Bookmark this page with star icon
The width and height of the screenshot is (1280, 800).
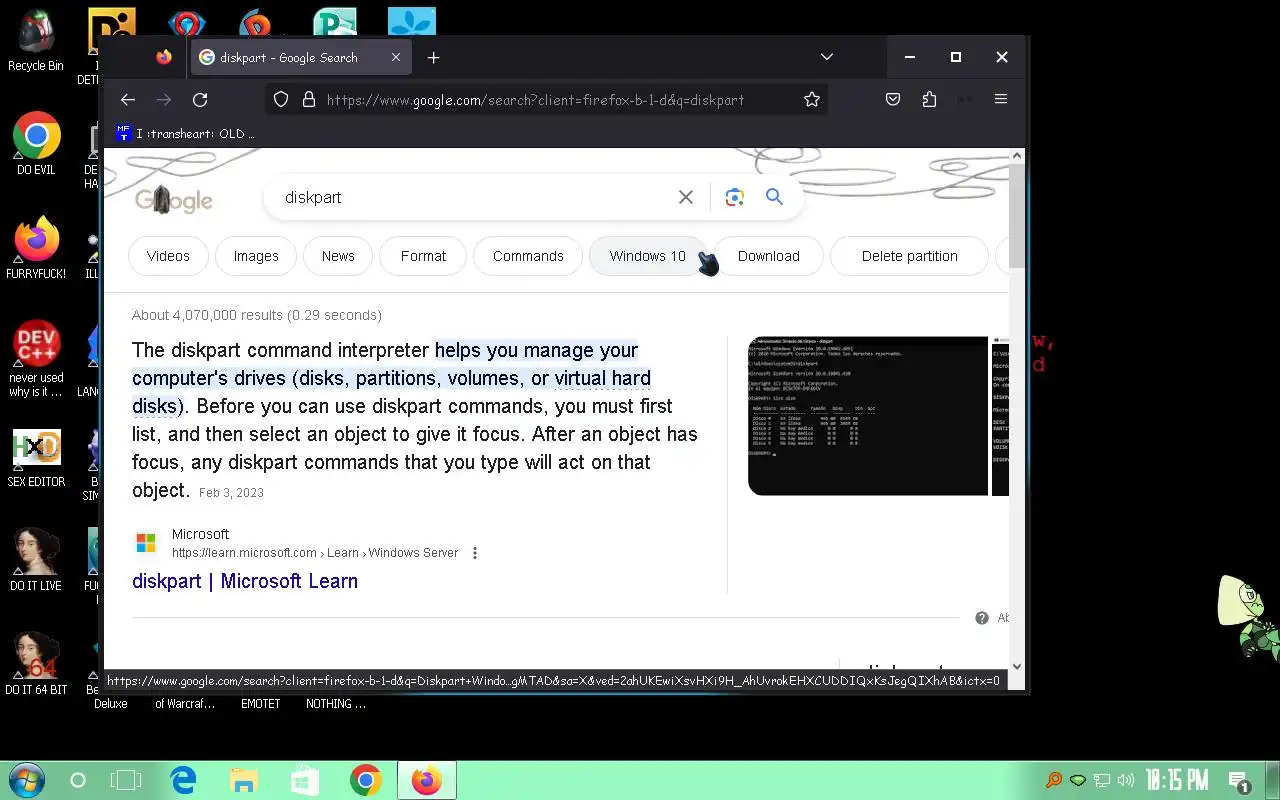[812, 100]
